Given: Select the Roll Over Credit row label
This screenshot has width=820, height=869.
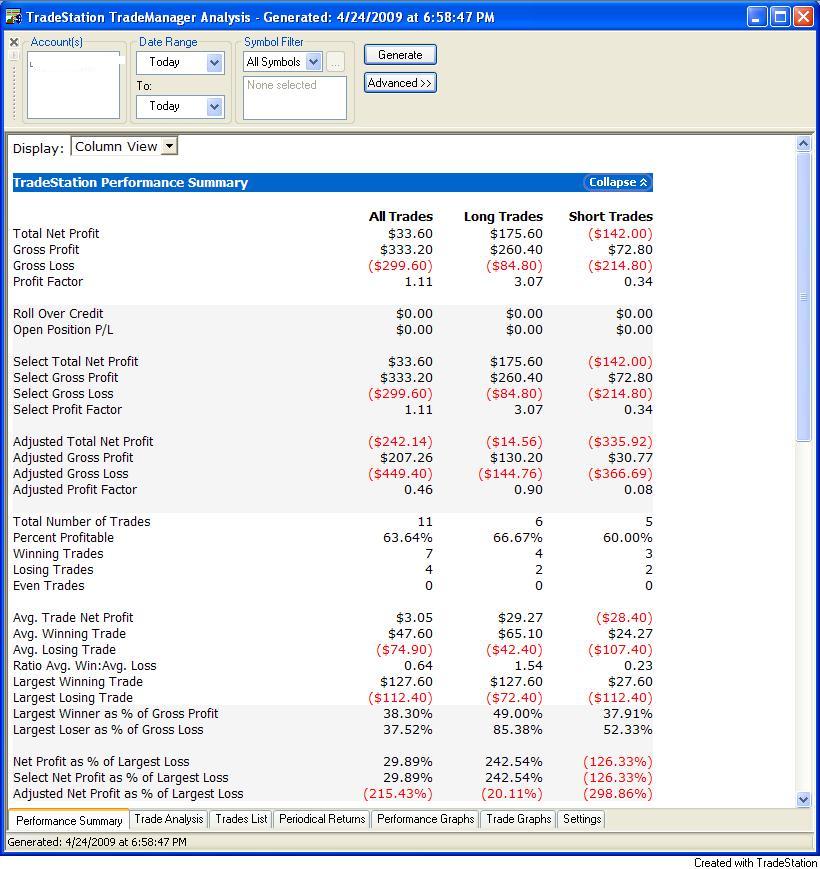Looking at the screenshot, I should click(x=58, y=314).
